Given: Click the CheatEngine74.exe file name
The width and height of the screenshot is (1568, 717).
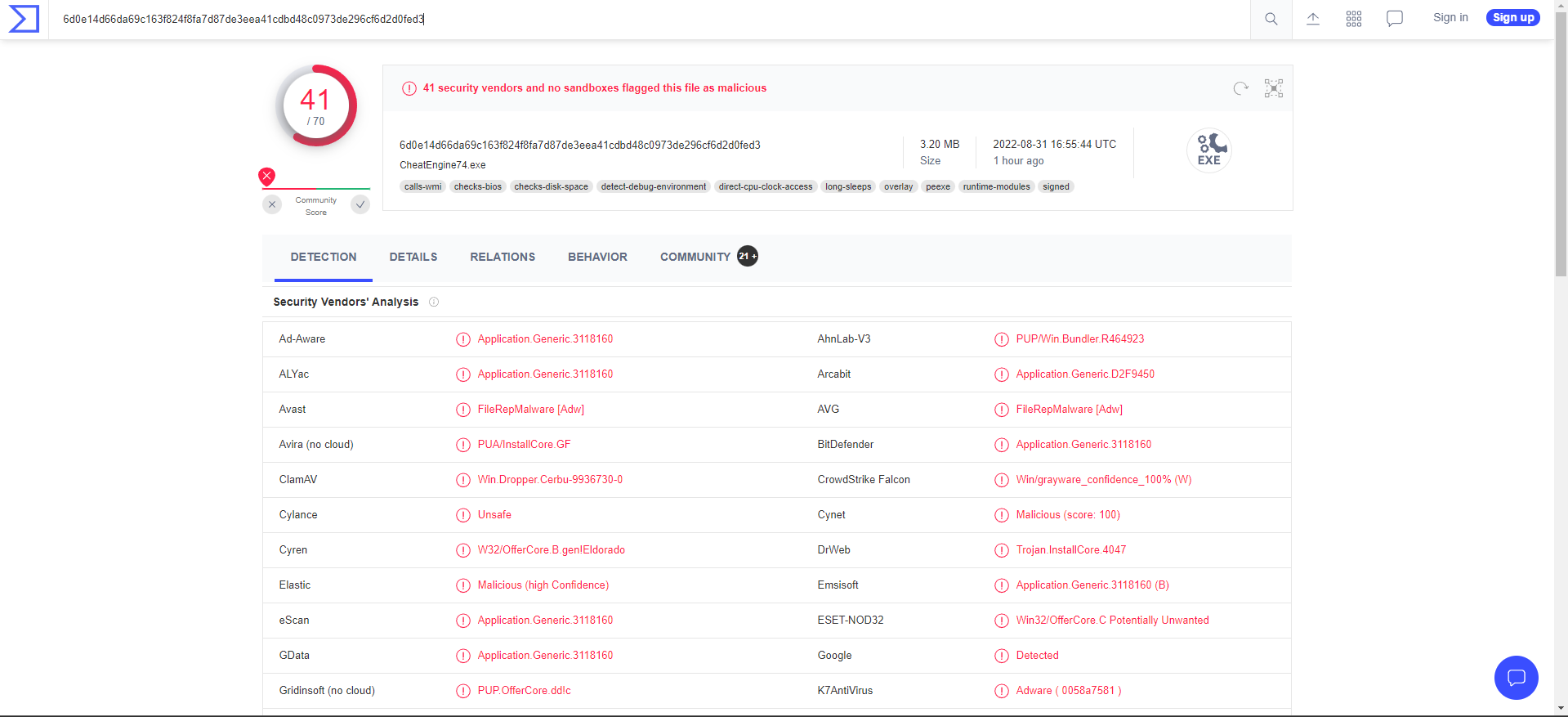Looking at the screenshot, I should coord(443,165).
